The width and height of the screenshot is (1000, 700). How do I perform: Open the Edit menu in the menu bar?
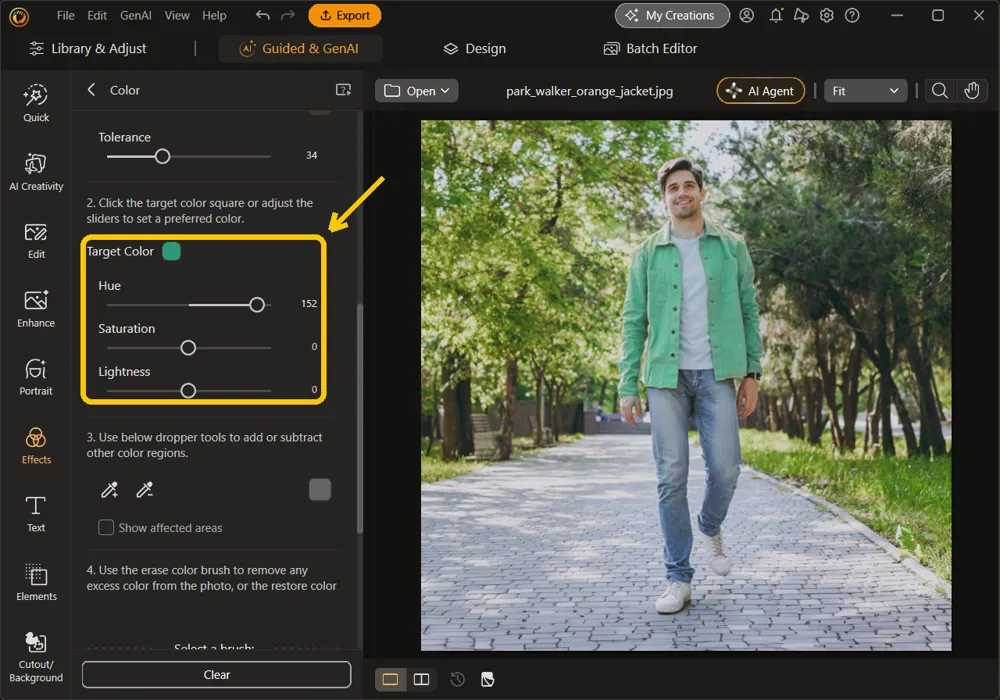[97, 15]
